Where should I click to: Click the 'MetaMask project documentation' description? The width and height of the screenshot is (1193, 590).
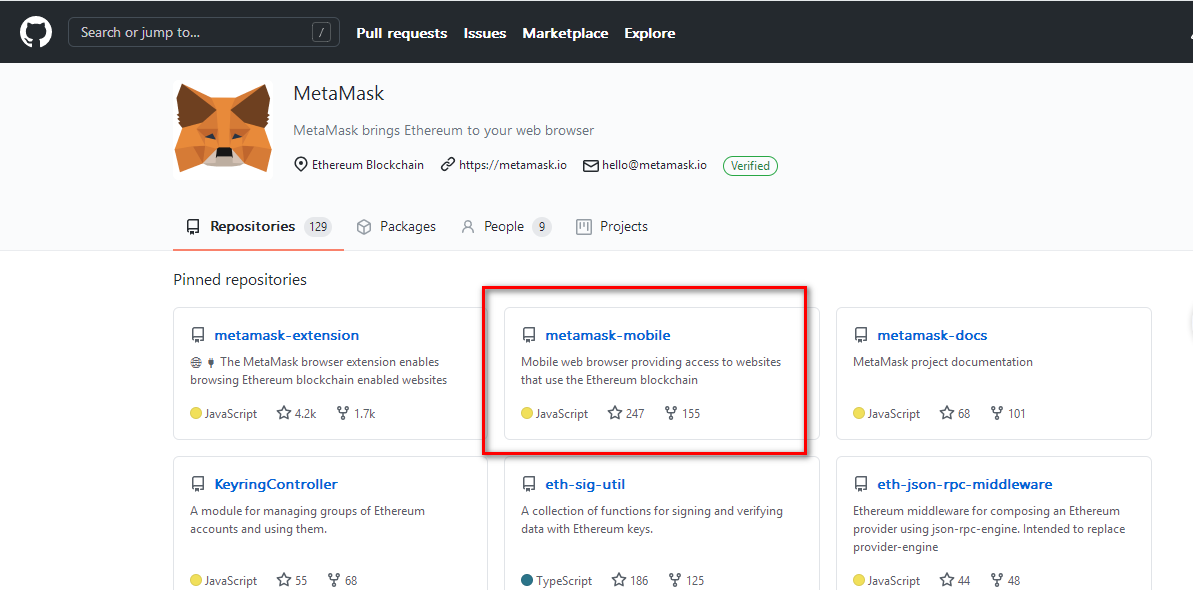pyautogui.click(x=943, y=362)
